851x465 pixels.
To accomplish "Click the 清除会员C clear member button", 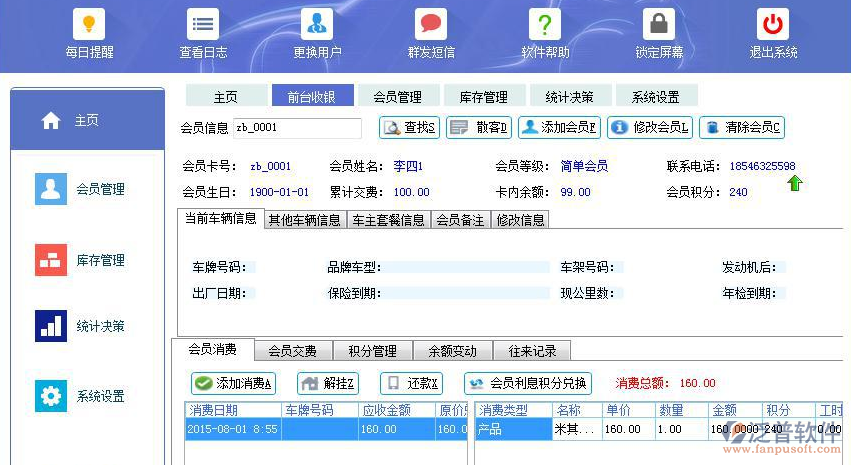I will pyautogui.click(x=742, y=128).
